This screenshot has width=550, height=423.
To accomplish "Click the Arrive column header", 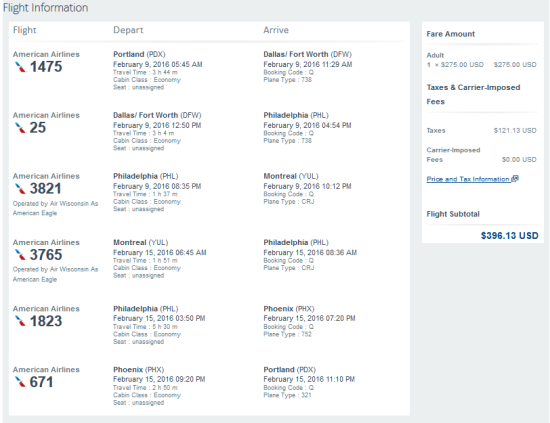I will 276,30.
